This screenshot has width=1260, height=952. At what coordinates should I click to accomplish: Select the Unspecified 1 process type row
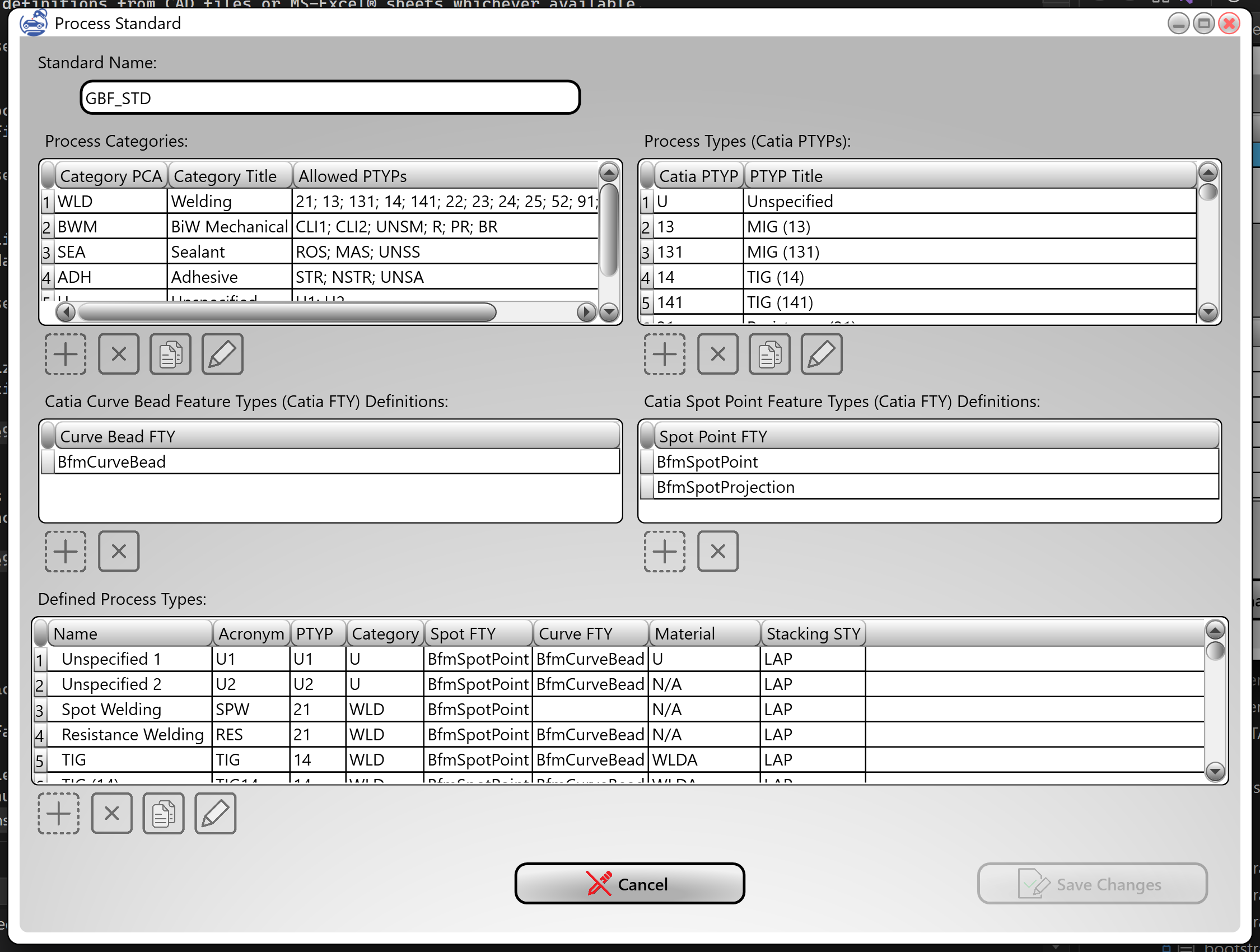[619, 658]
